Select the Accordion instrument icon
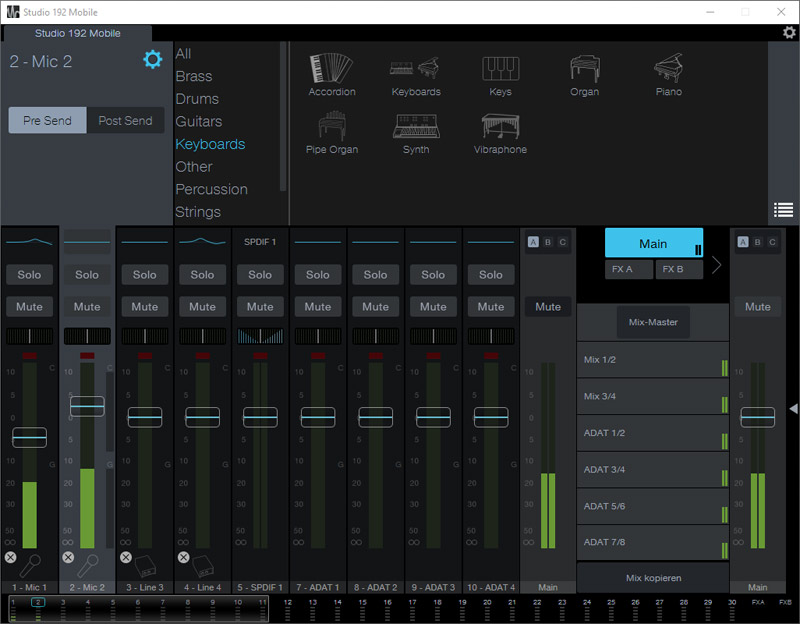 coord(331,70)
